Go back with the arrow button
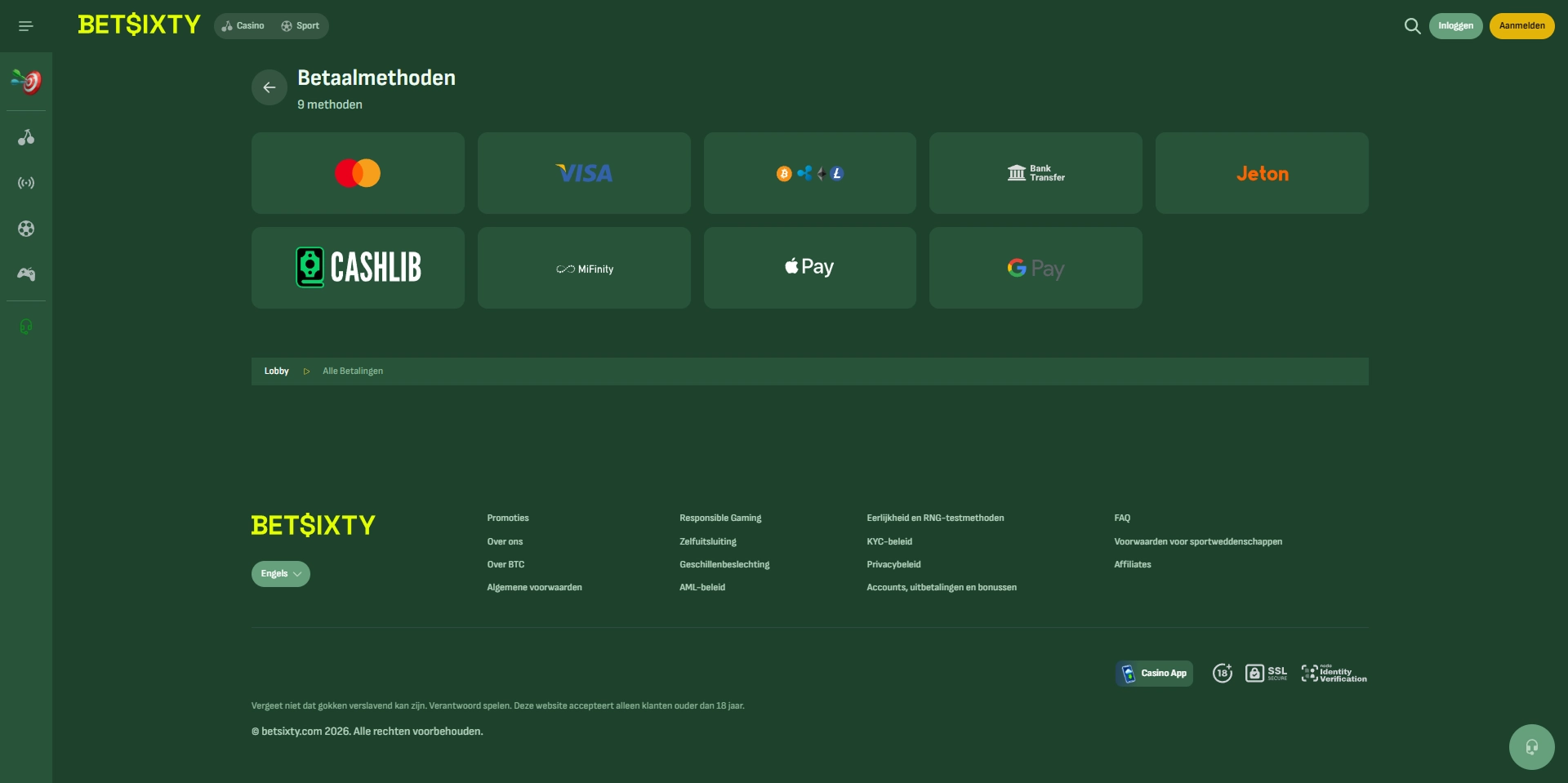 [x=269, y=87]
